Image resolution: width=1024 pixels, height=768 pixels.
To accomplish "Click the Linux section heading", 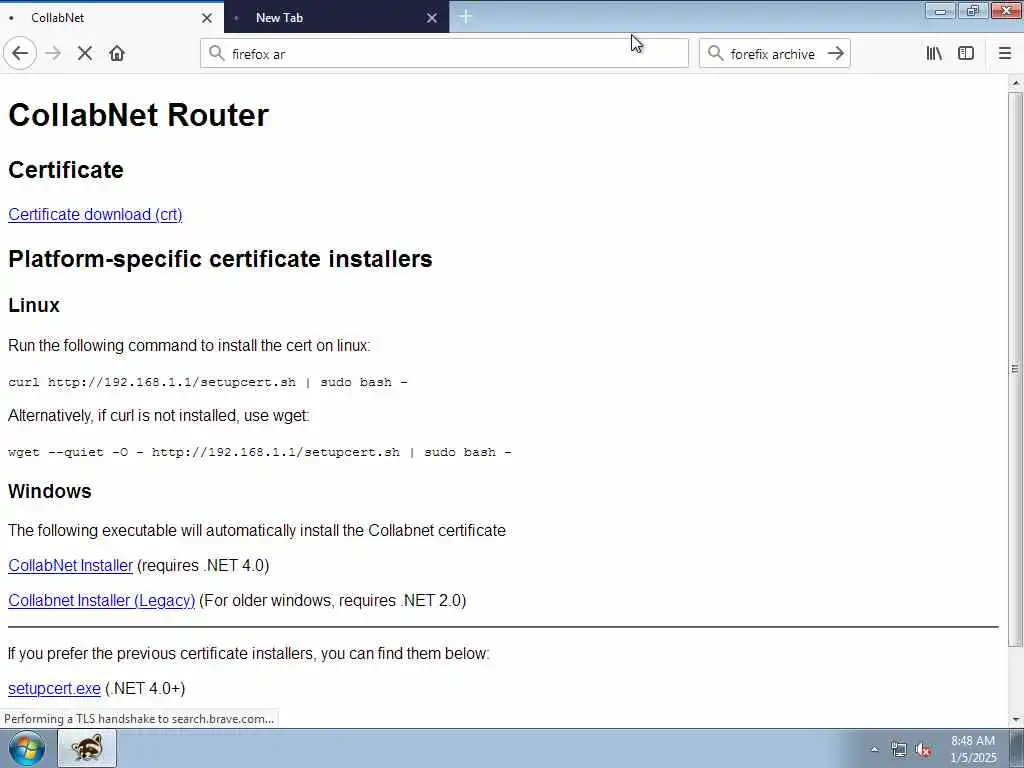I will (34, 306).
